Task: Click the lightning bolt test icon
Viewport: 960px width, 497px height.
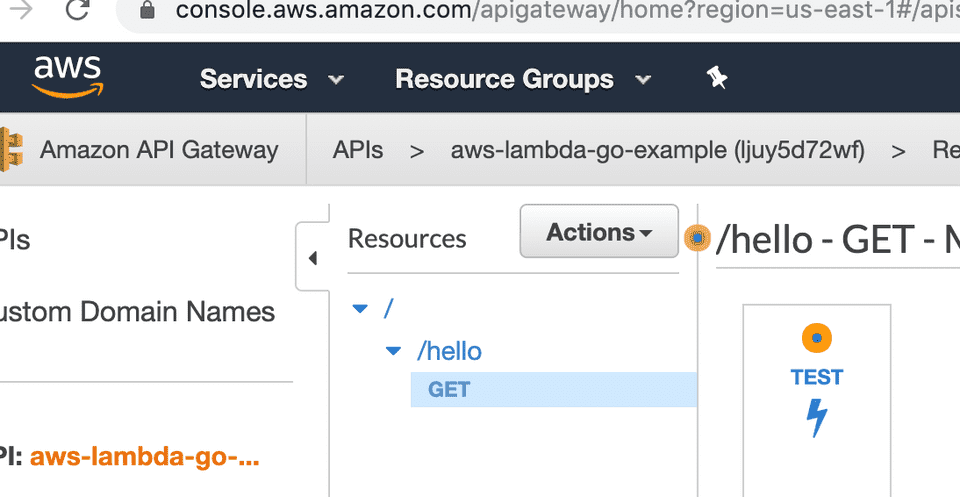Action: [x=817, y=418]
